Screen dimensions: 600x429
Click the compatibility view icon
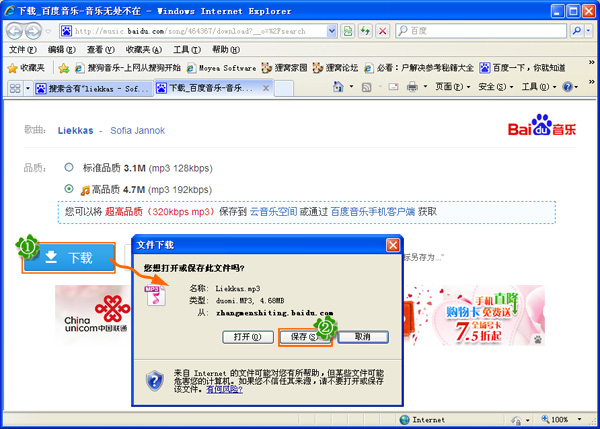tap(347, 31)
